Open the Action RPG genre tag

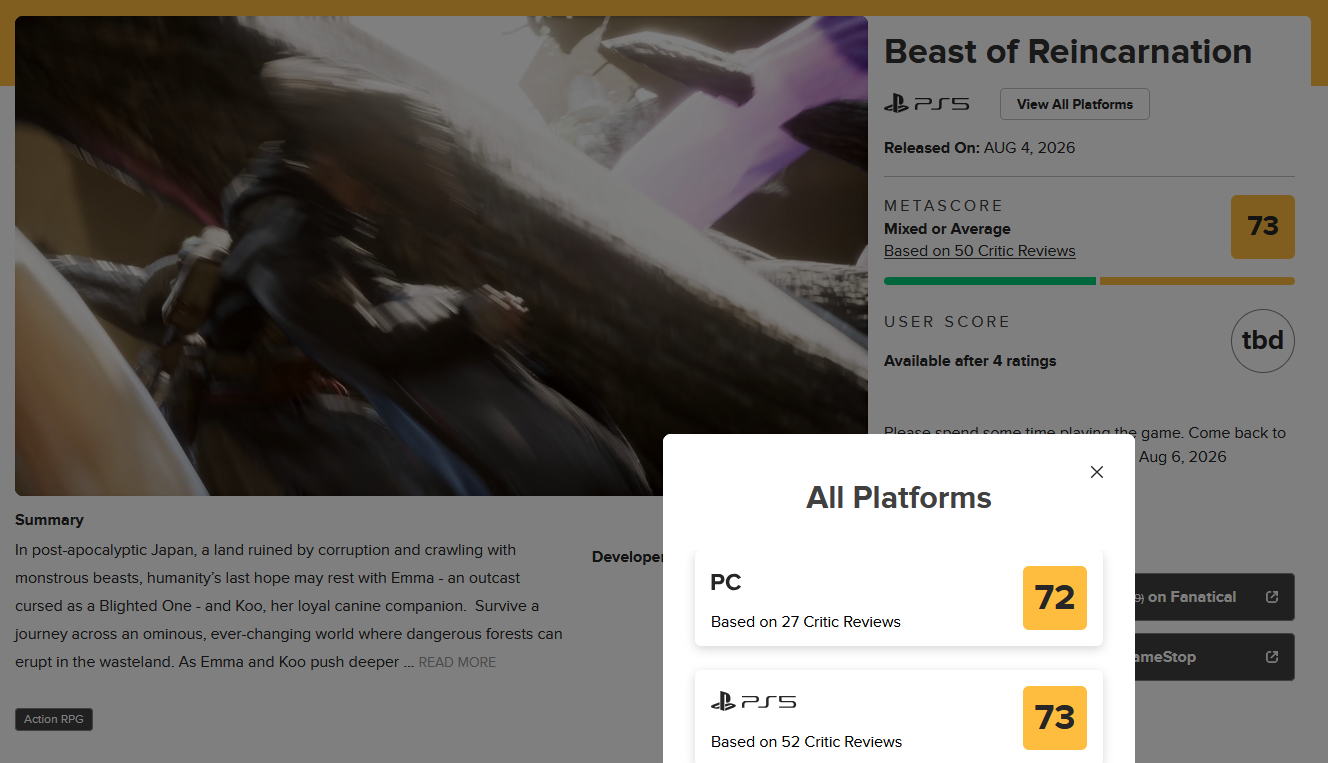point(54,719)
